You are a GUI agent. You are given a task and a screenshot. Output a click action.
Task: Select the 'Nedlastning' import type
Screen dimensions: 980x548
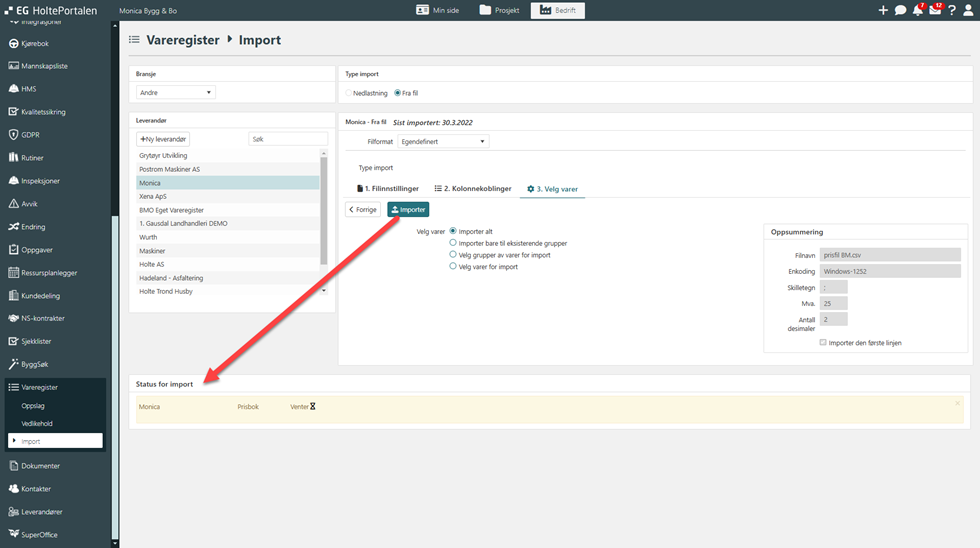pyautogui.click(x=348, y=93)
